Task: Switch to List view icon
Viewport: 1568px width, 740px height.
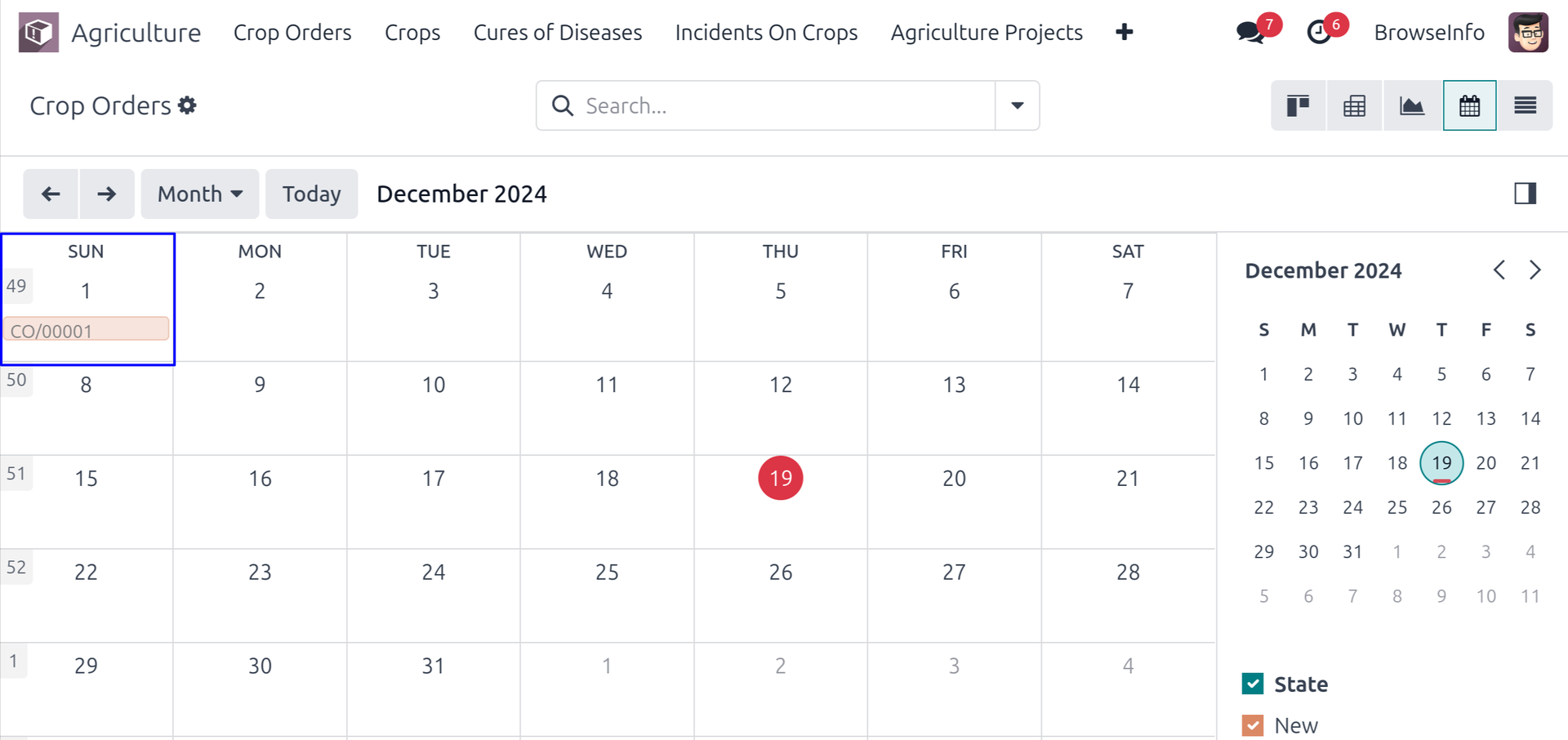Action: click(x=1525, y=105)
